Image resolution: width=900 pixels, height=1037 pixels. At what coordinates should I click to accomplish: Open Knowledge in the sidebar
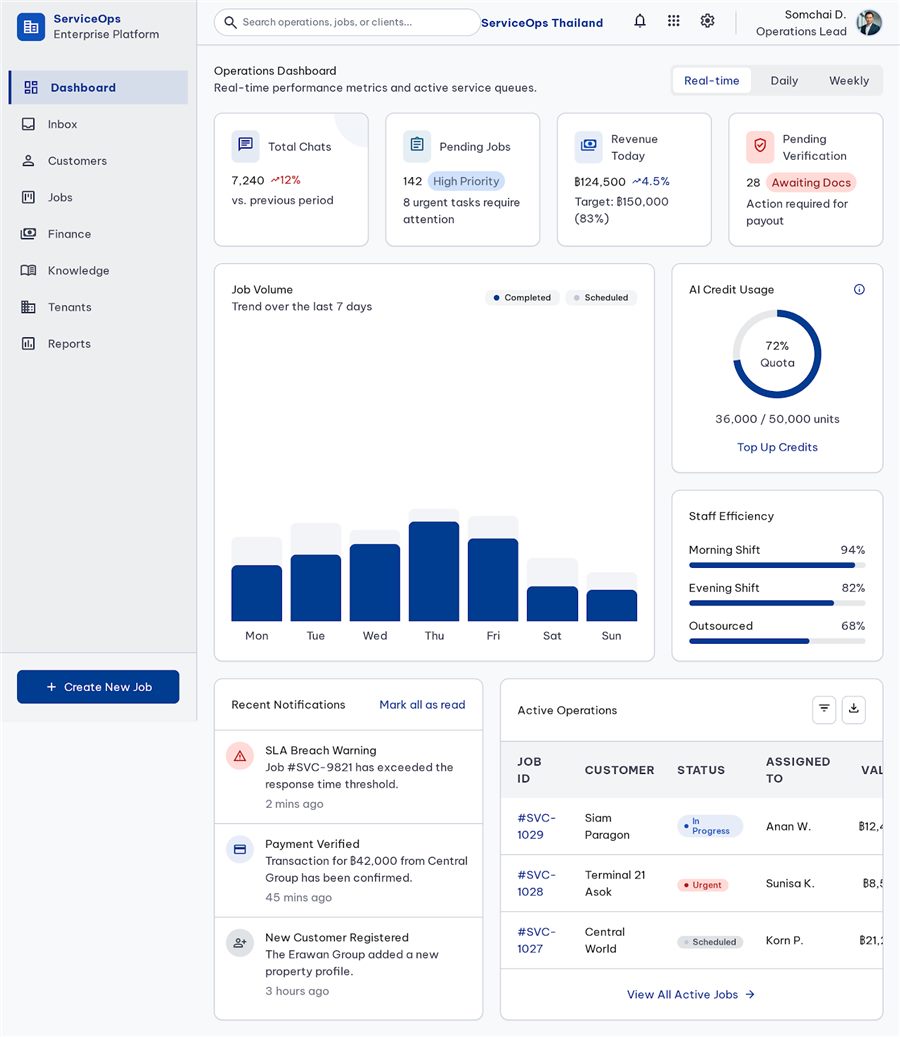[99, 270]
